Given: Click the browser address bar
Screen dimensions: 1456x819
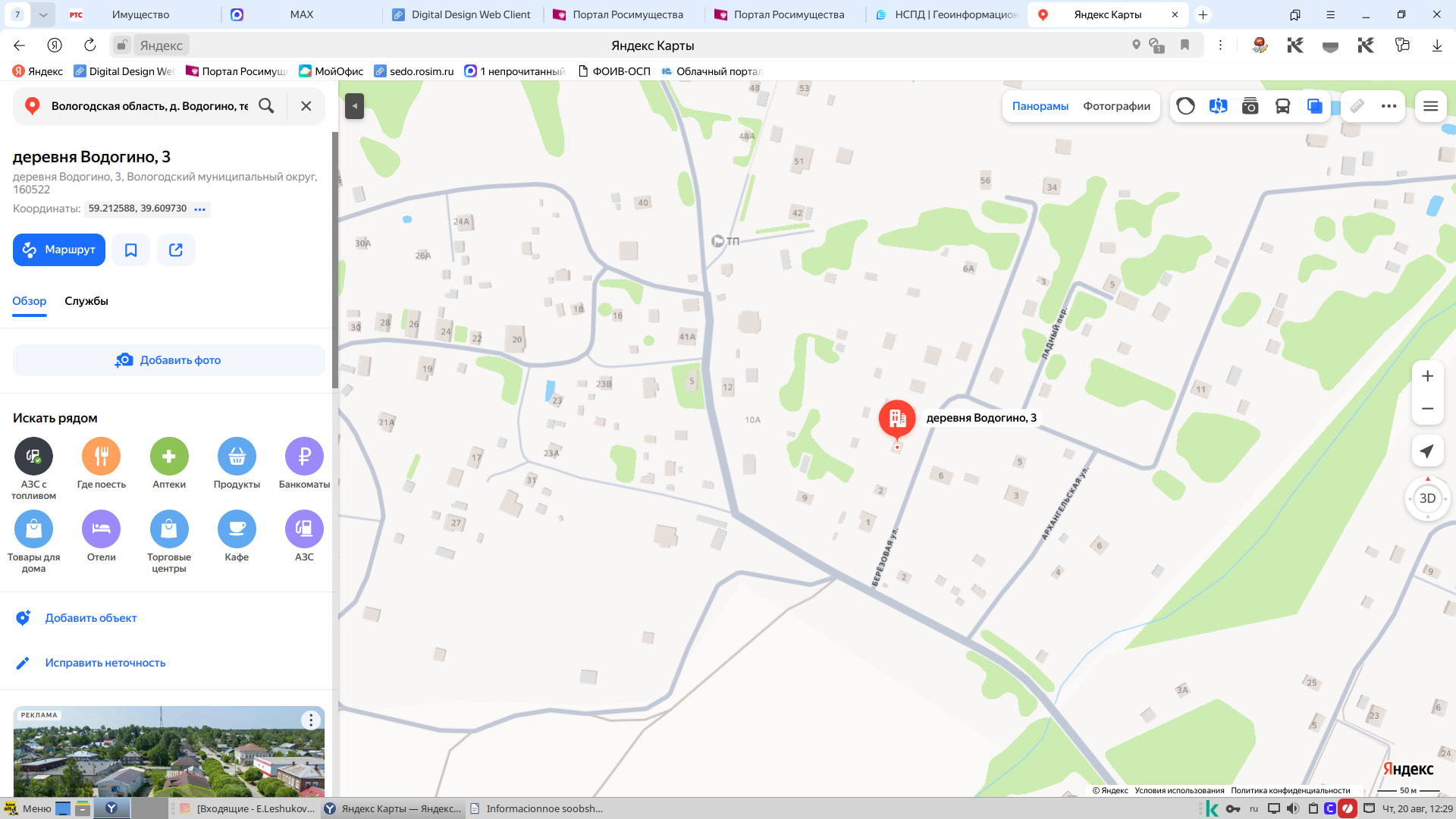Looking at the screenshot, I should (x=652, y=45).
